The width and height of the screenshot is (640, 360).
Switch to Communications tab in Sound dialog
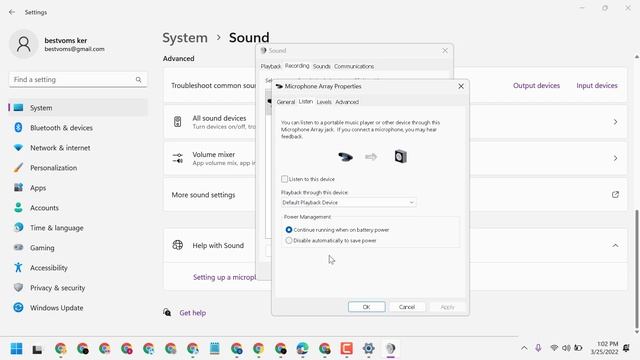click(x=354, y=66)
